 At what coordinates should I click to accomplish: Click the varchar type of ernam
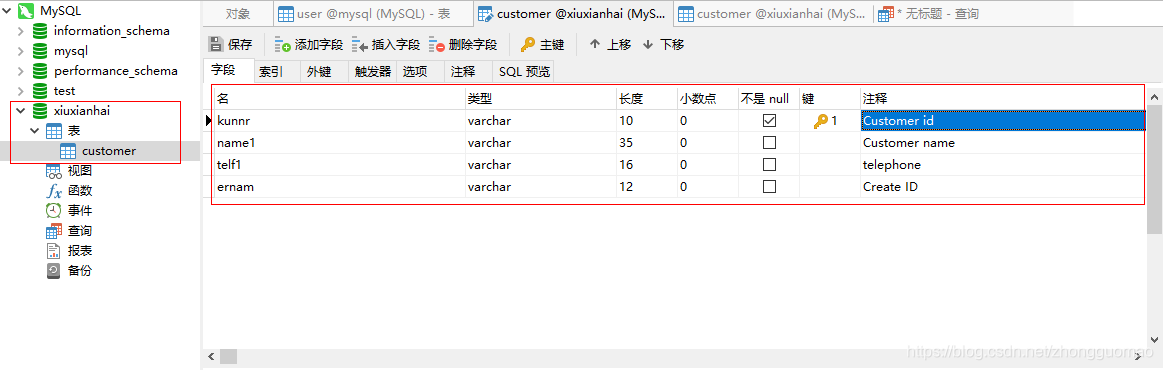(541, 187)
